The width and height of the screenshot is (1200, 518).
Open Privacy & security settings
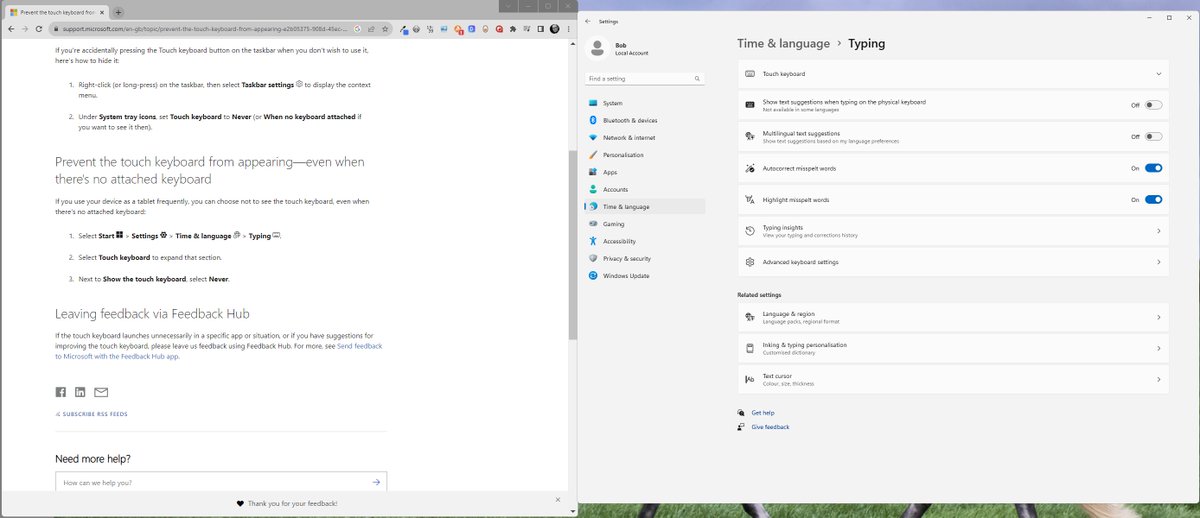645,258
